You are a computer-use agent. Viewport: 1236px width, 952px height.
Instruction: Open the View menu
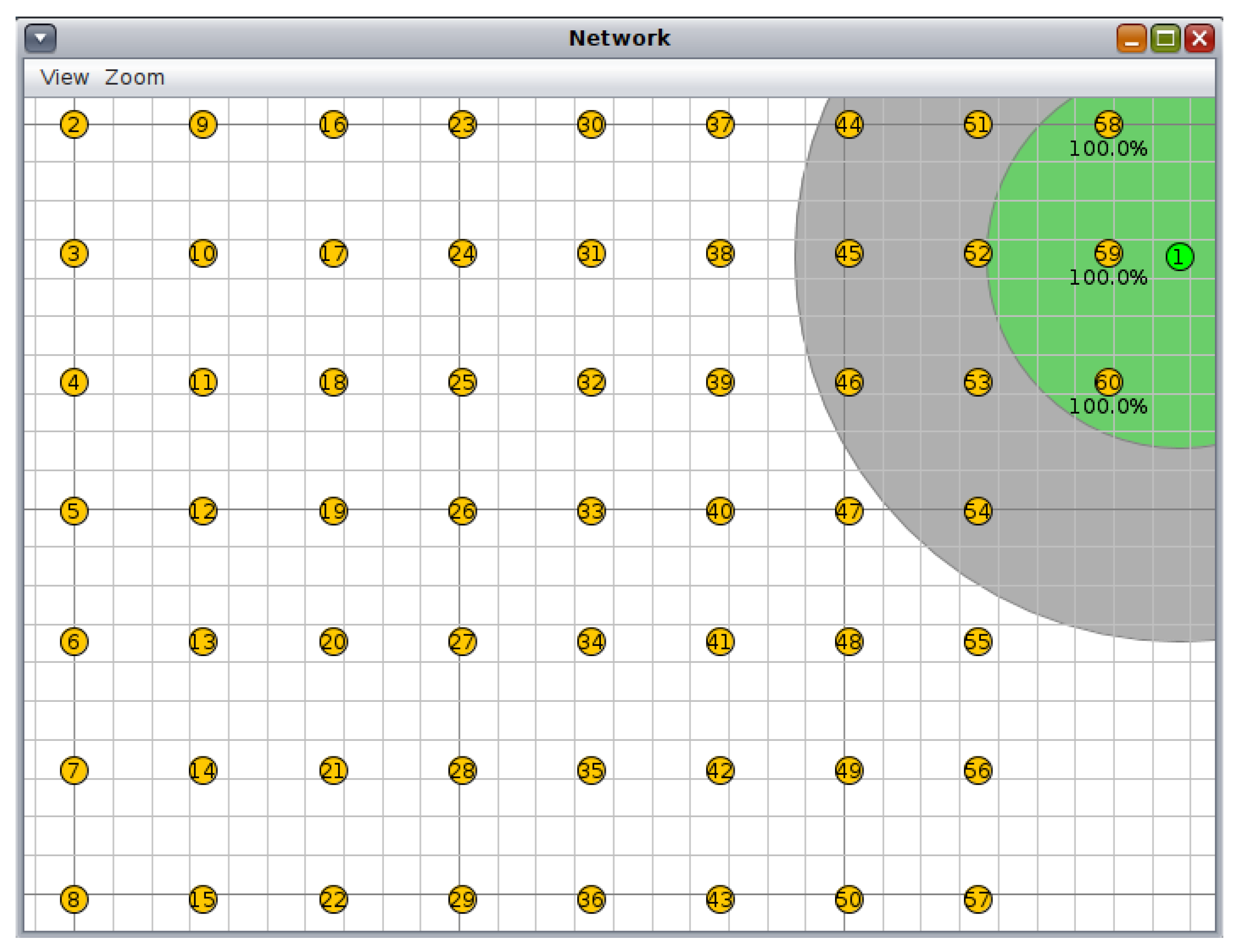pos(64,77)
